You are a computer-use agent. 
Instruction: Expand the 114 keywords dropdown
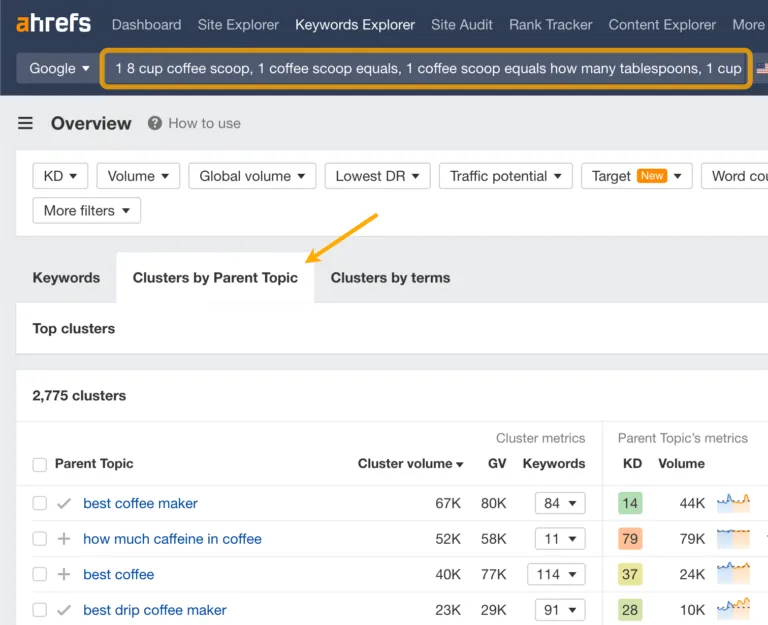pos(556,574)
